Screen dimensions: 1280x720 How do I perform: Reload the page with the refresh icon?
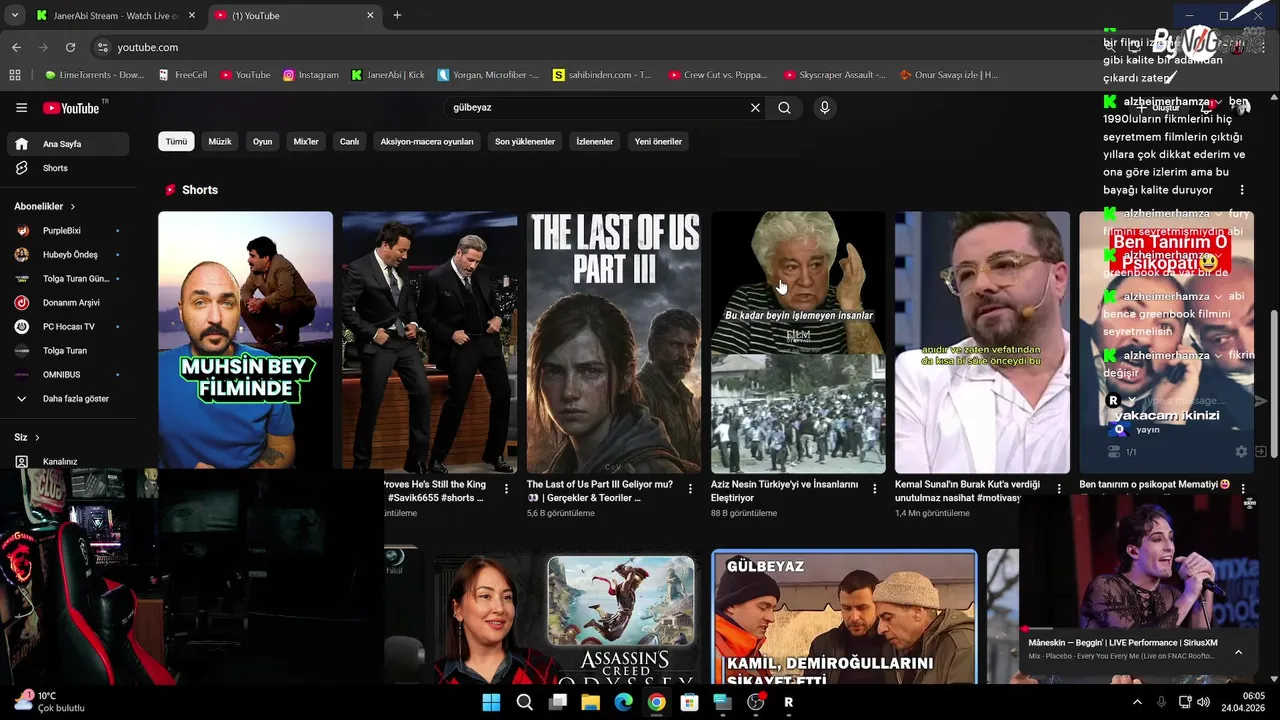click(x=70, y=47)
